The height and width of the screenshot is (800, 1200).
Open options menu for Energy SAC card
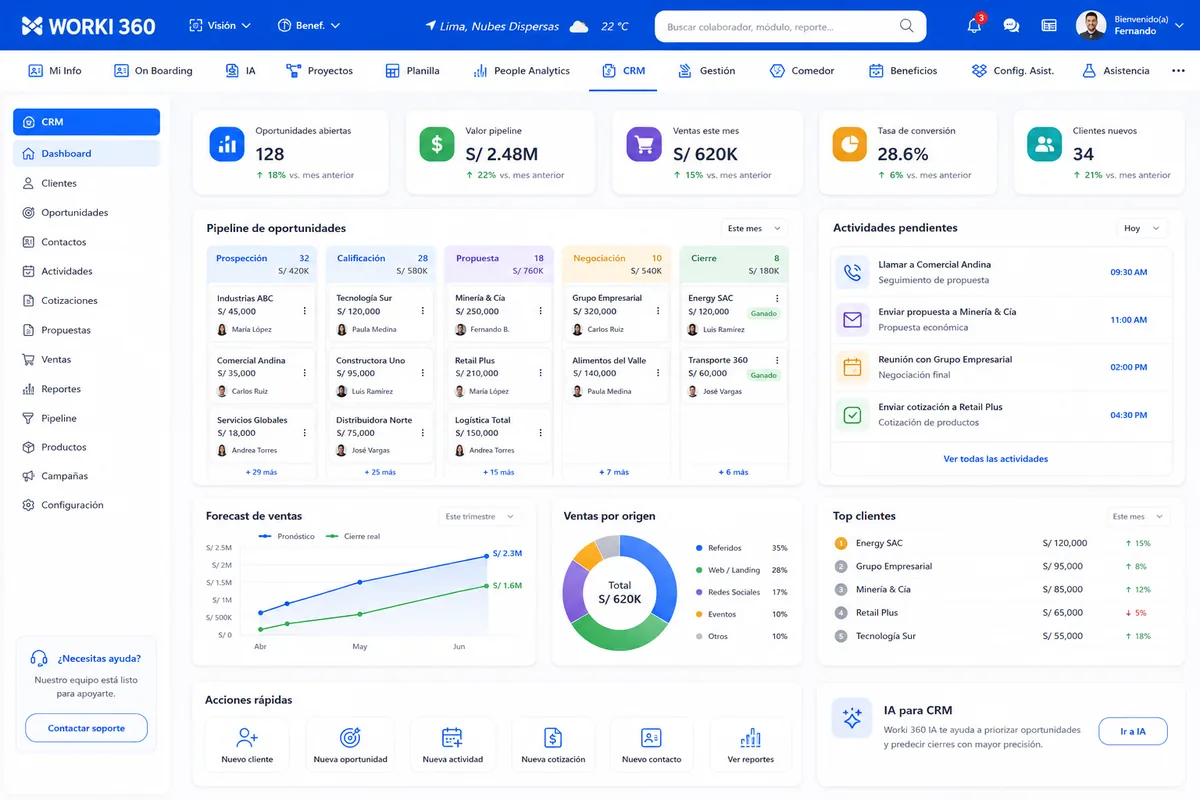coord(777,298)
